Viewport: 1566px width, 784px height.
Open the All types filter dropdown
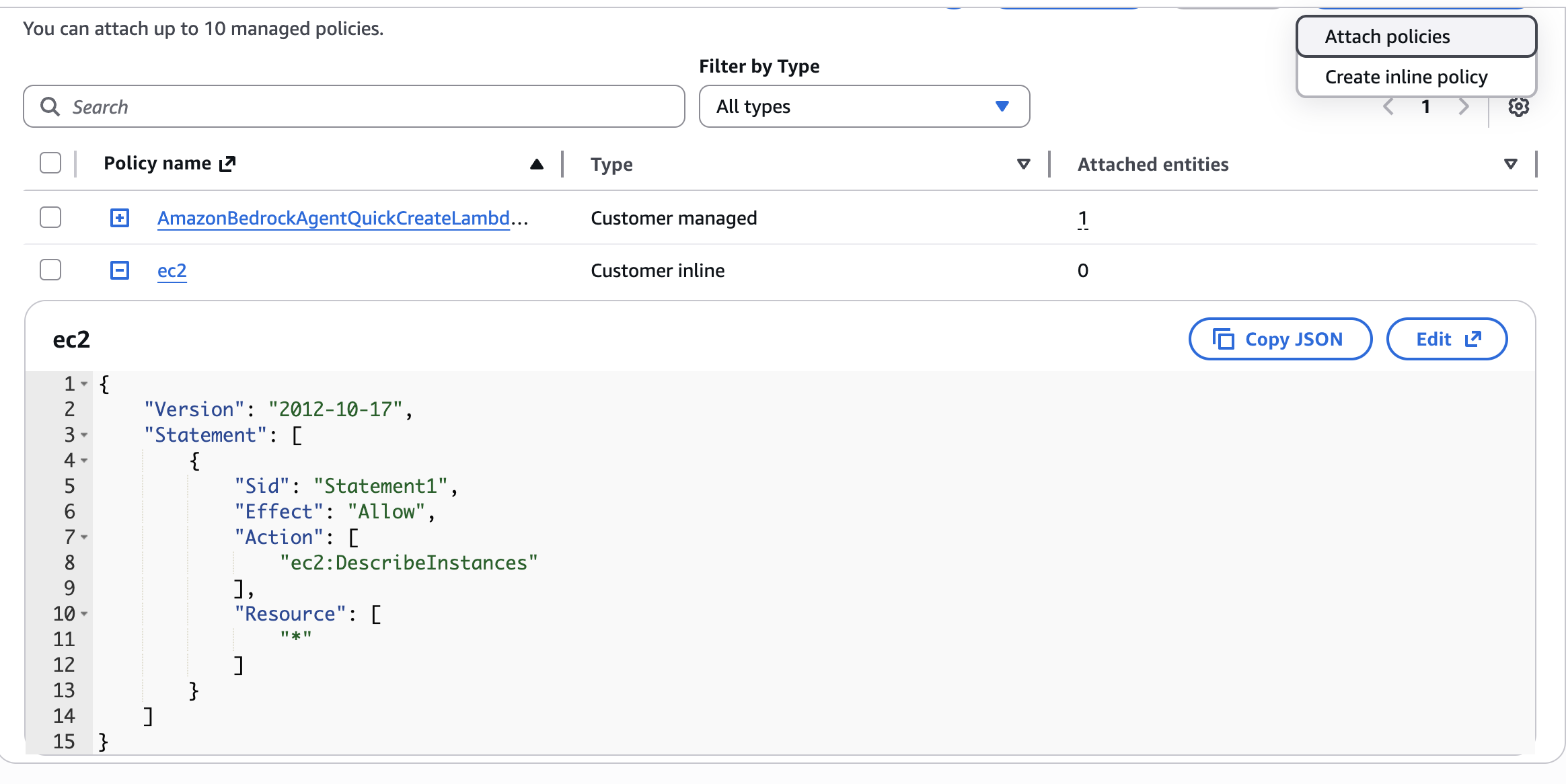tap(864, 106)
